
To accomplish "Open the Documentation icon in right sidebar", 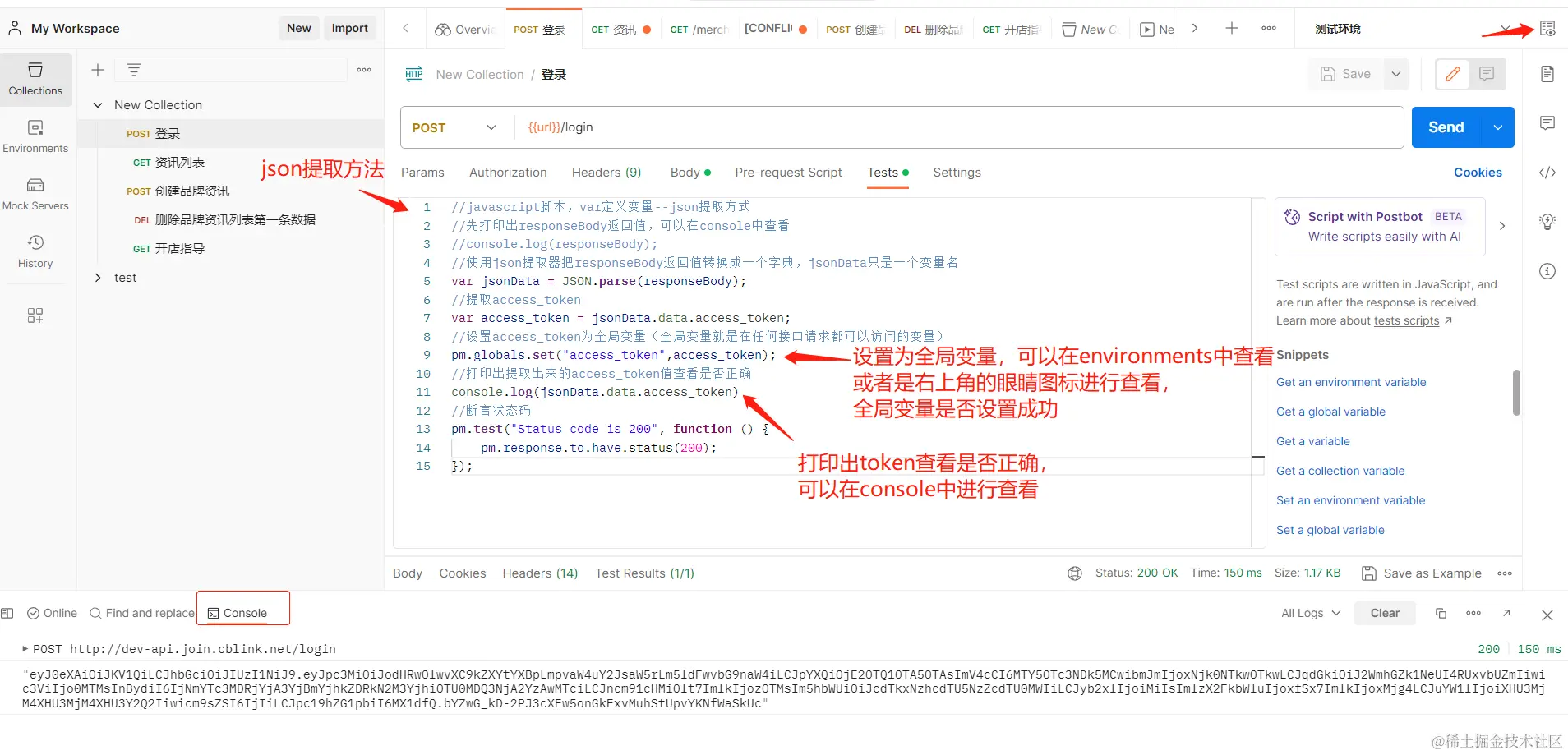I will coord(1547,74).
